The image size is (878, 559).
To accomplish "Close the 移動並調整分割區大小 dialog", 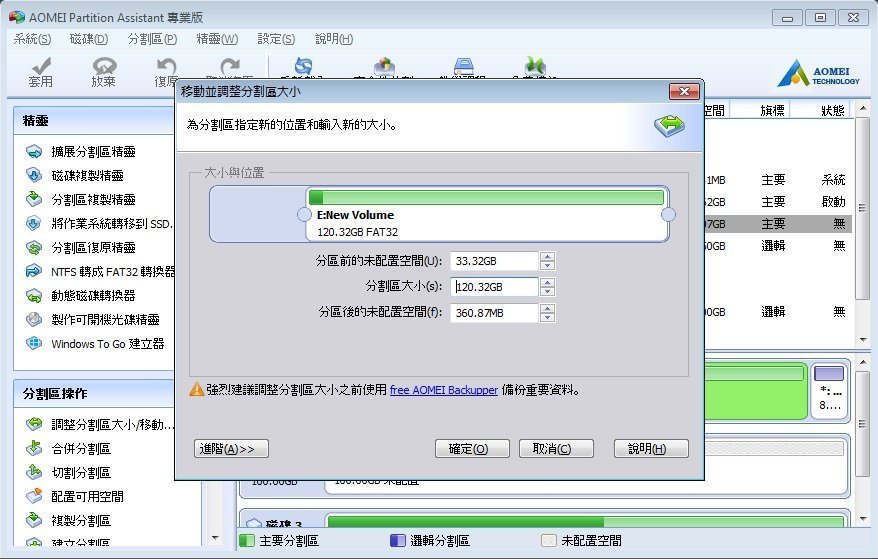I will pos(684,91).
